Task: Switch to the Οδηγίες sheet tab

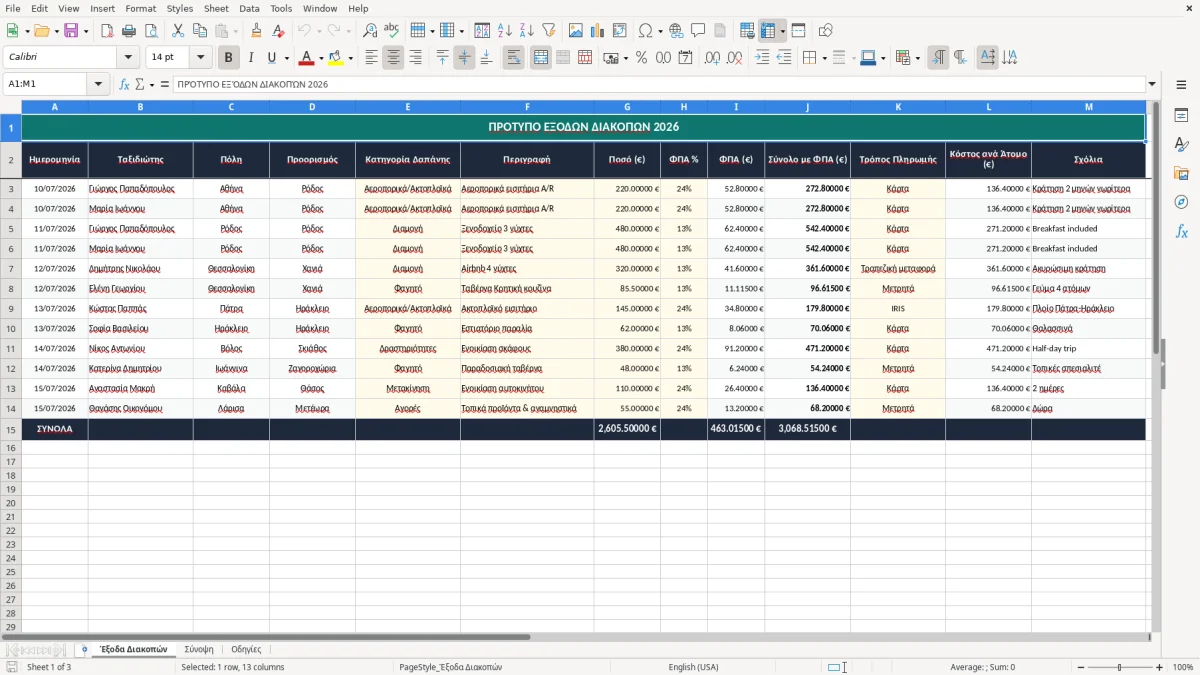Action: 246,650
